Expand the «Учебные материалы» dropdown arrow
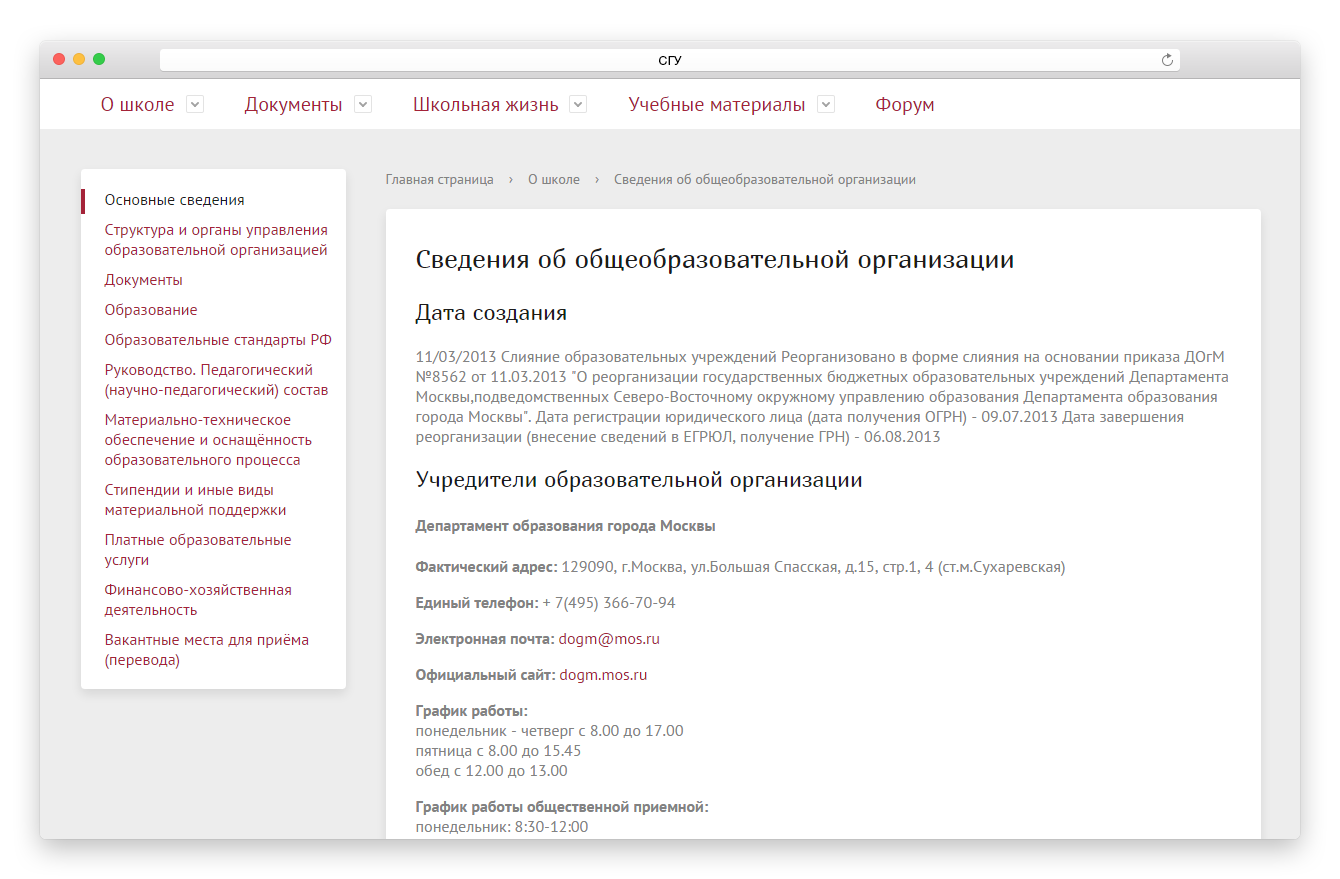Viewport: 1340px width, 879px height. pos(826,104)
